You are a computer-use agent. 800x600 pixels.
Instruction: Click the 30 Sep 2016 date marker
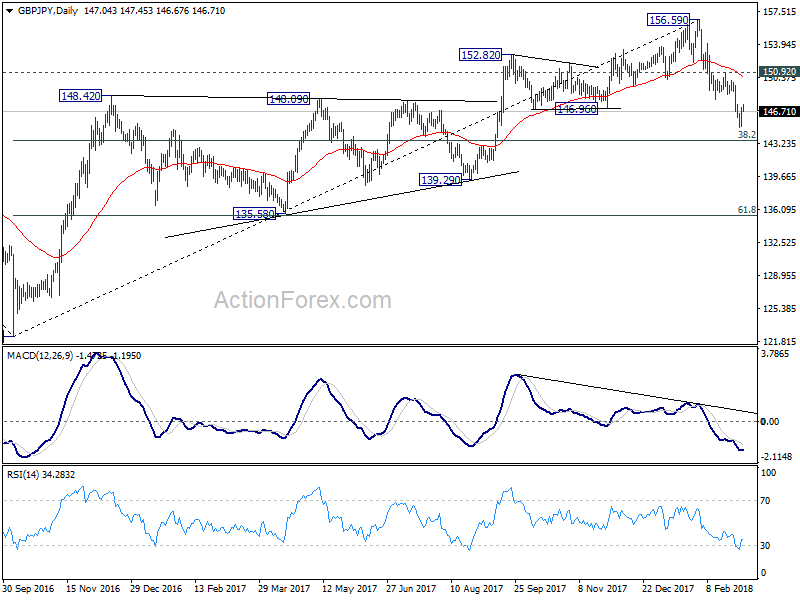click(x=28, y=588)
